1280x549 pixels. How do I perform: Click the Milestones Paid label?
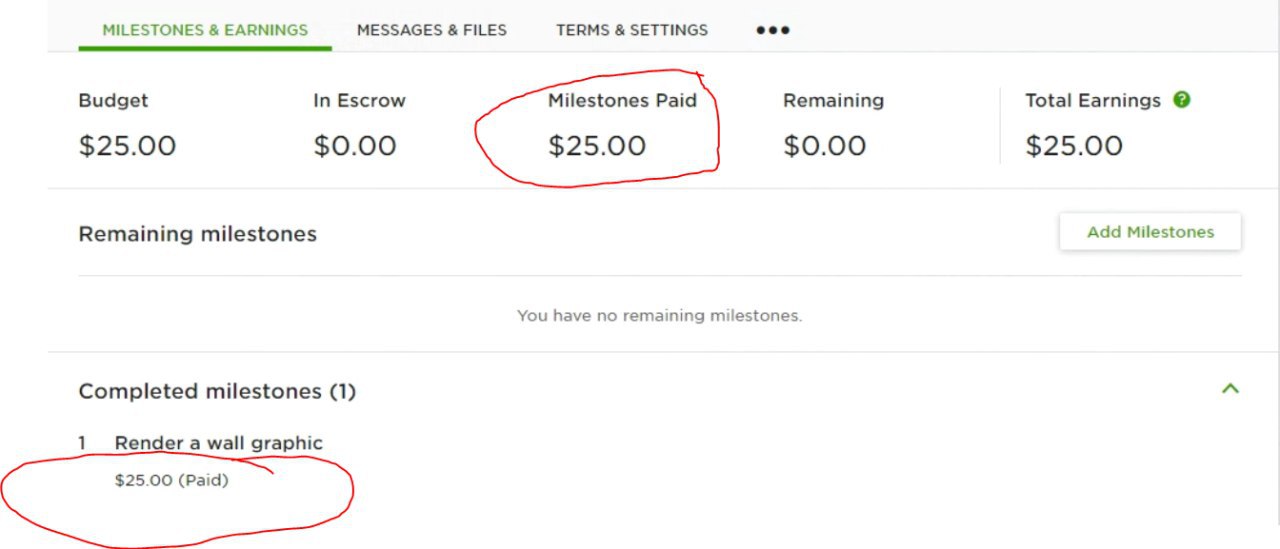pyautogui.click(x=622, y=100)
